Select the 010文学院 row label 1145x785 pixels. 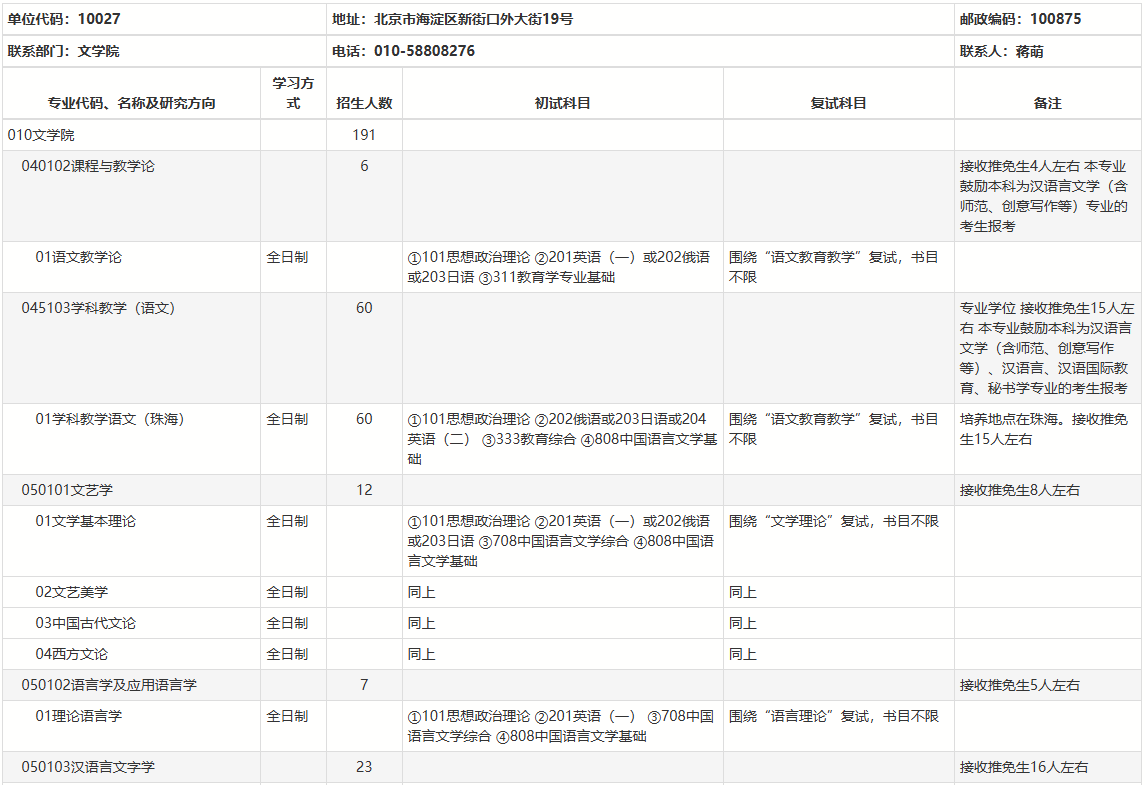coord(41,135)
